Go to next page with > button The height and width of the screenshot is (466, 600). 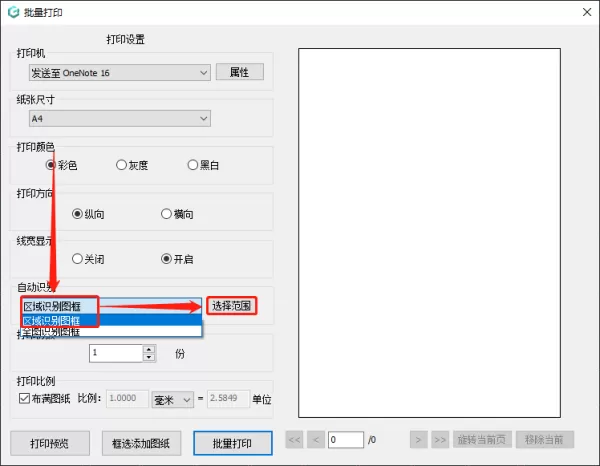[419, 440]
